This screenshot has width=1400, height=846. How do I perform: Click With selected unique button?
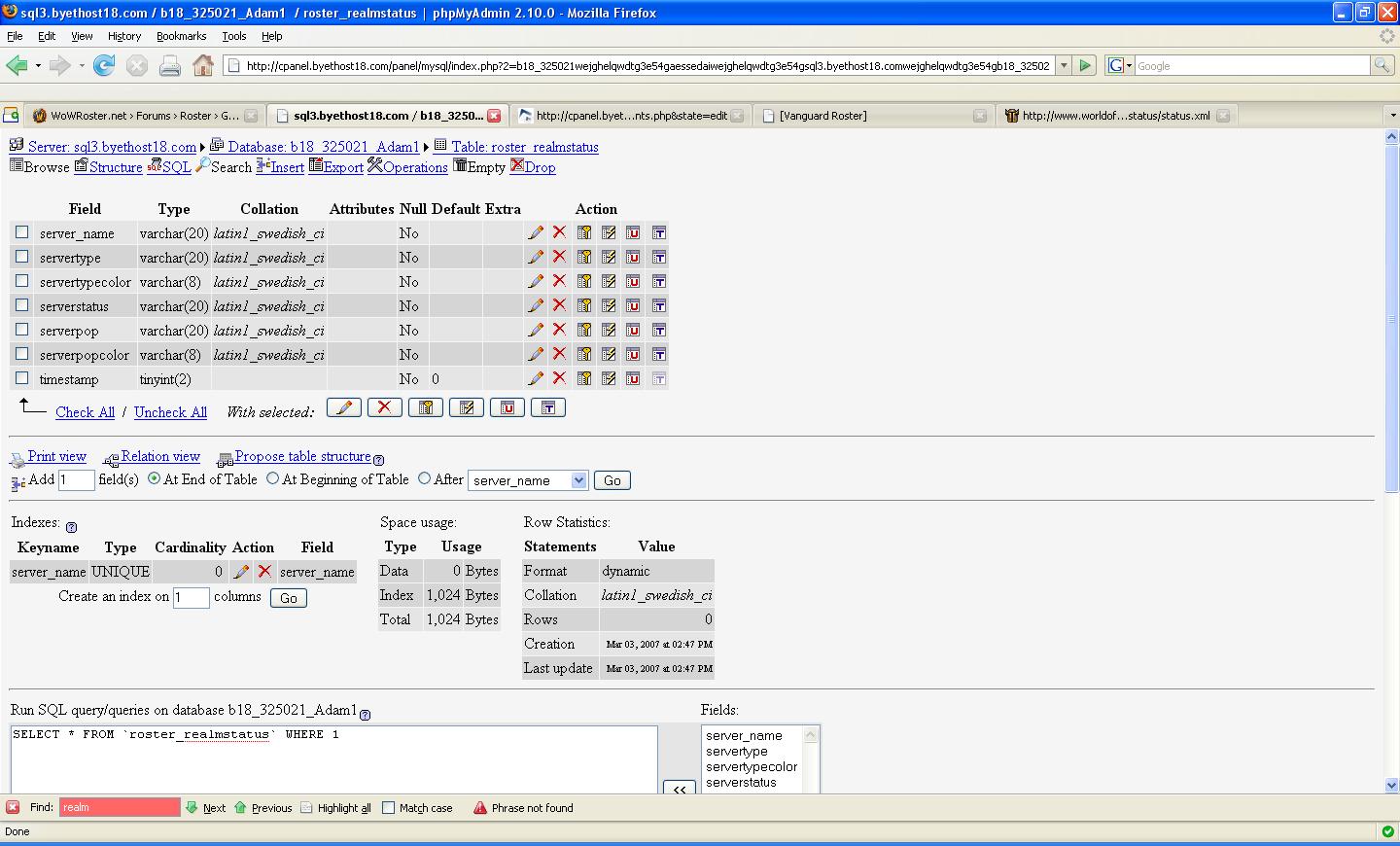click(507, 407)
